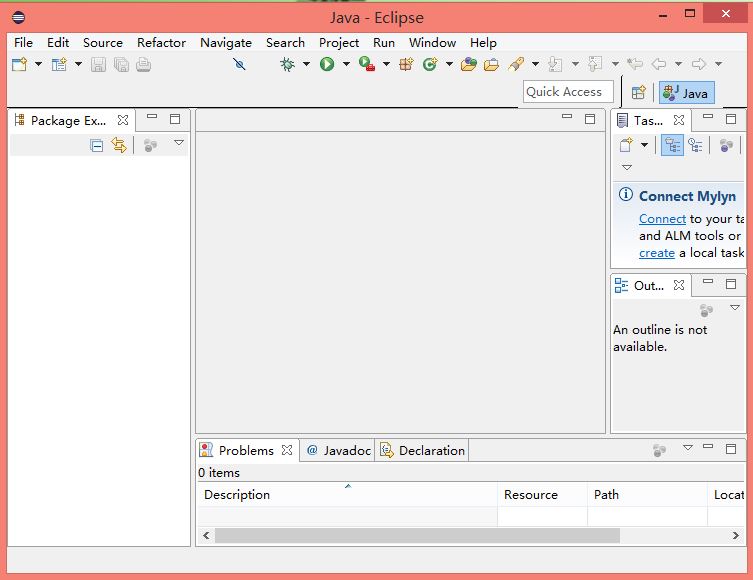Maximize the Outline view
Image resolution: width=753 pixels, height=580 pixels.
731,284
